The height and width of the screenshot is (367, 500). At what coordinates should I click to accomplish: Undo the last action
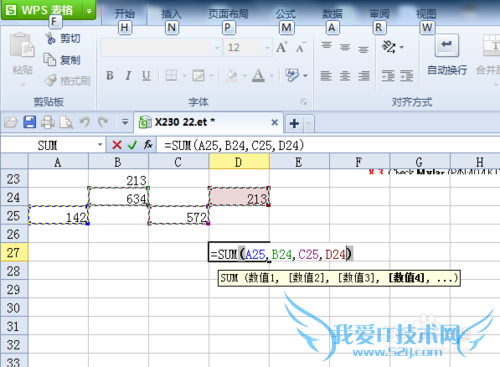tap(85, 122)
